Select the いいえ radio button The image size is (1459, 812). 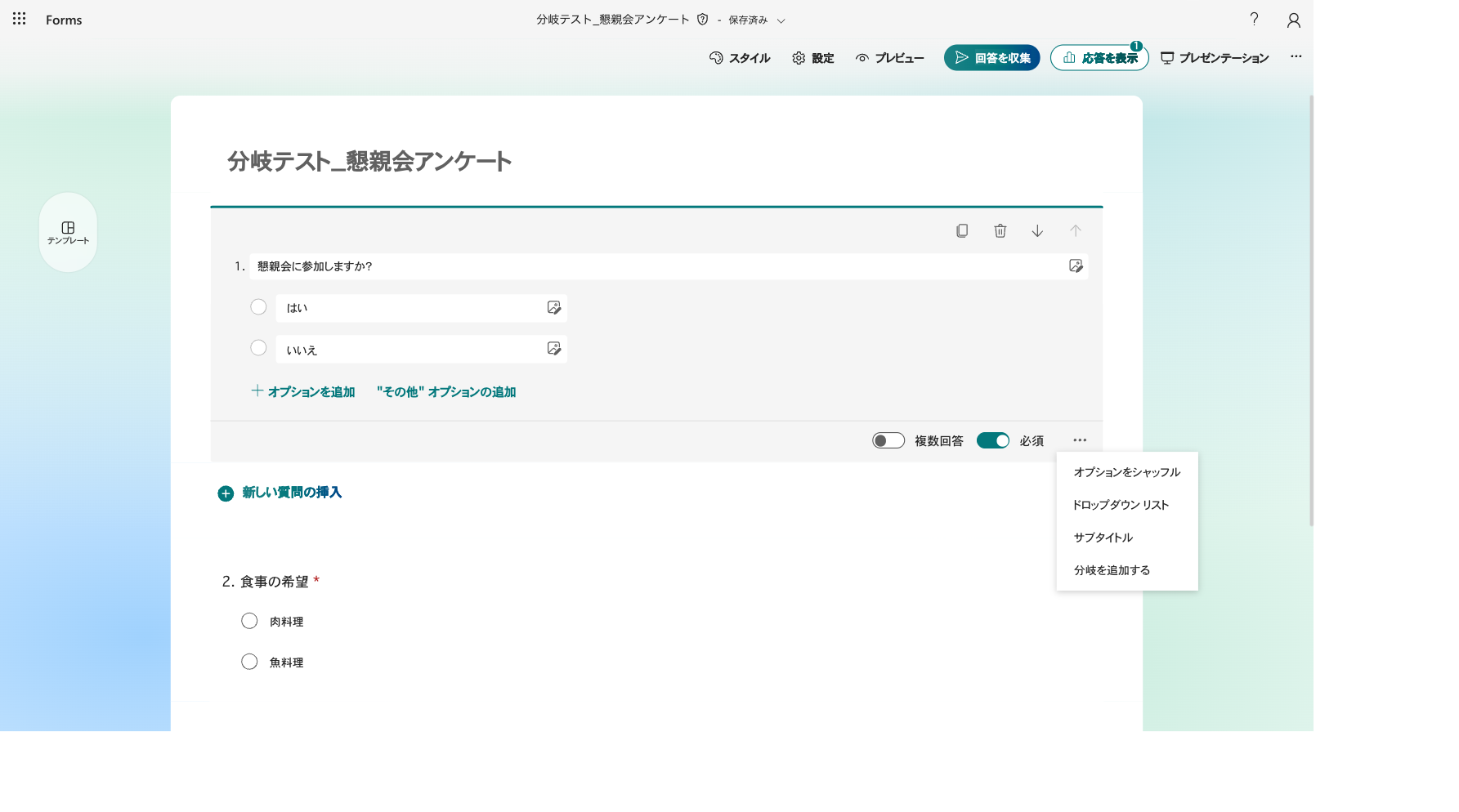pos(258,348)
